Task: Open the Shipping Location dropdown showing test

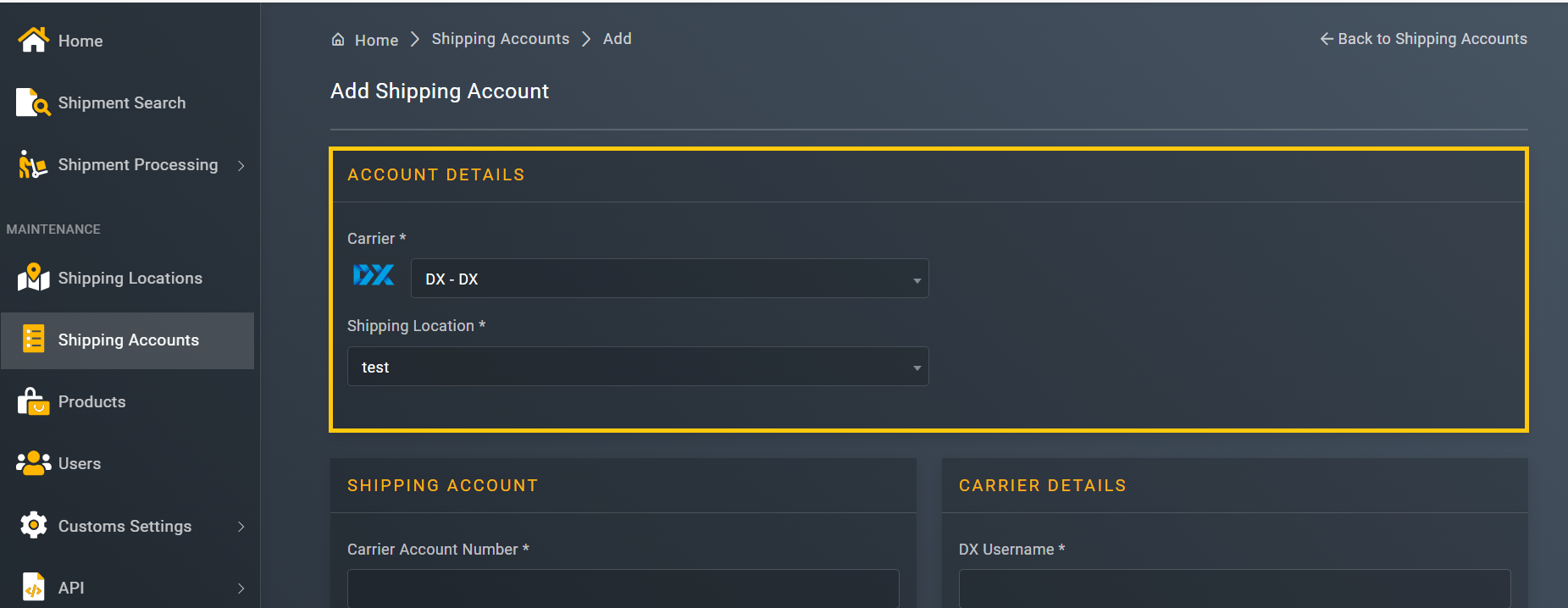Action: pyautogui.click(x=638, y=366)
